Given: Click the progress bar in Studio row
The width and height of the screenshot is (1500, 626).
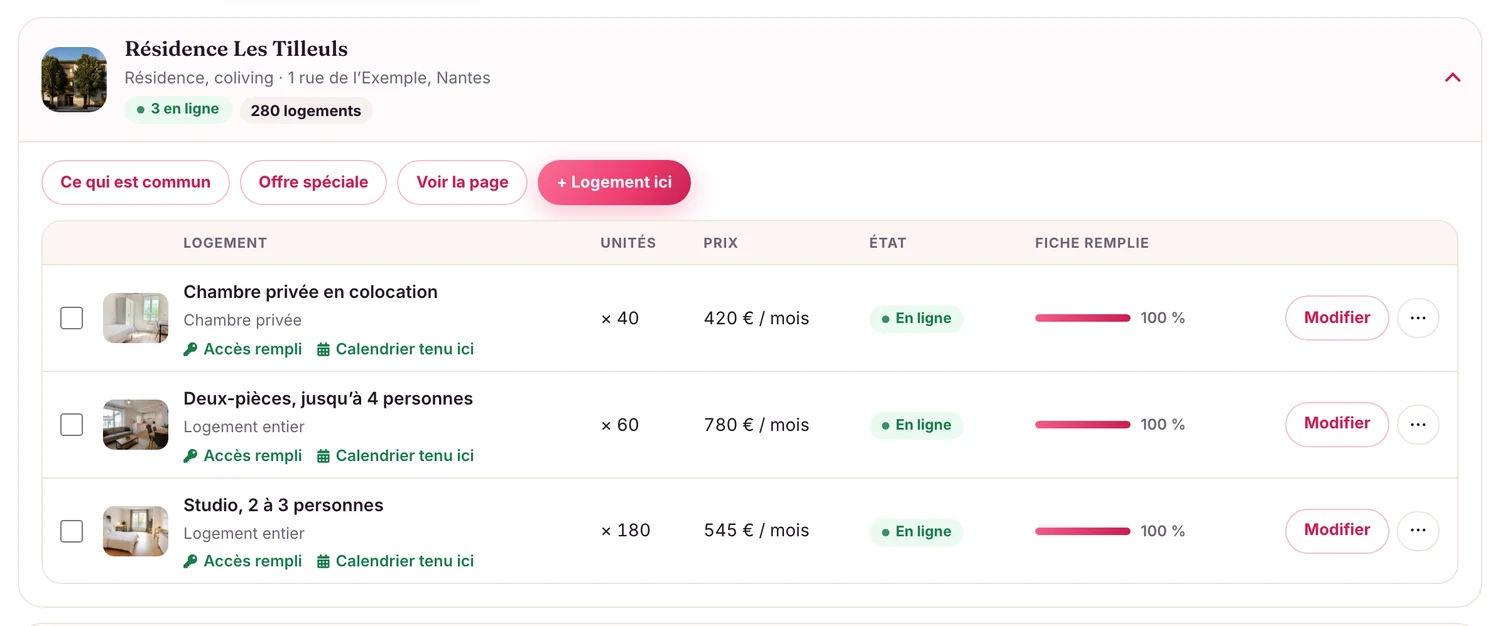Looking at the screenshot, I should (x=1083, y=531).
